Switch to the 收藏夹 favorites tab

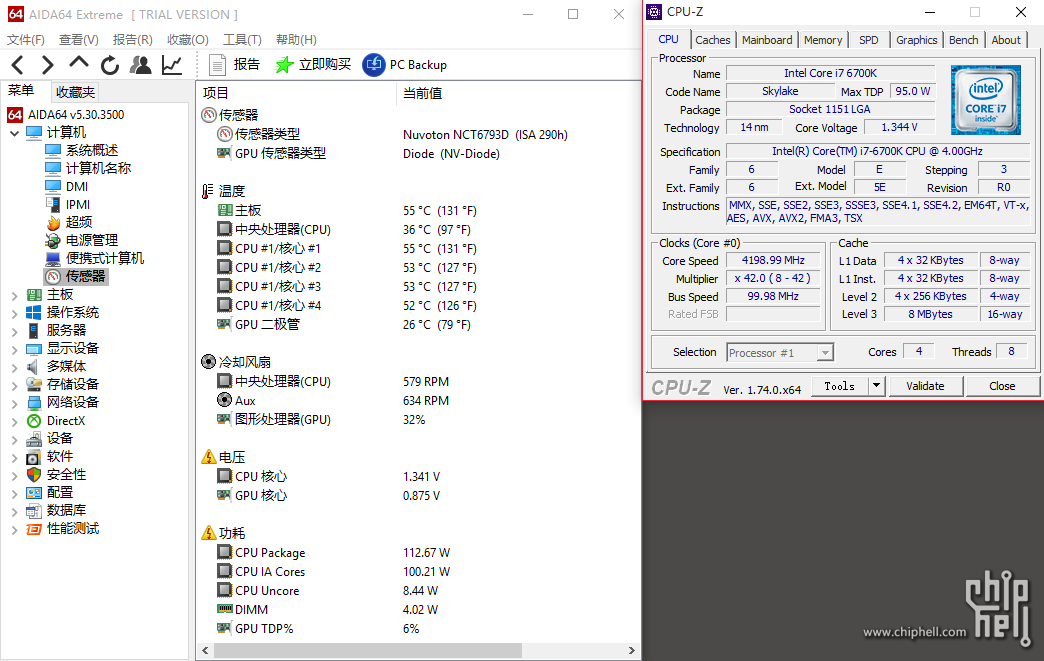tap(75, 92)
